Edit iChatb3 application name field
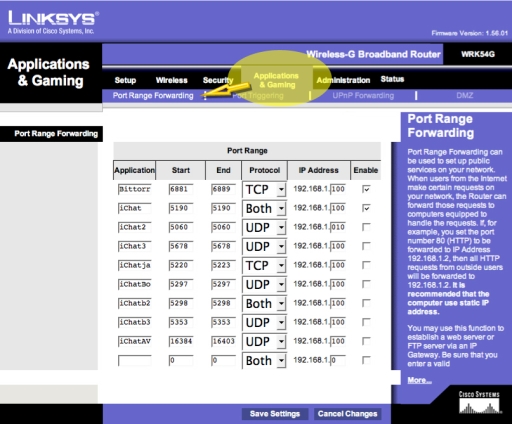The width and height of the screenshot is (512, 424). pos(135,322)
